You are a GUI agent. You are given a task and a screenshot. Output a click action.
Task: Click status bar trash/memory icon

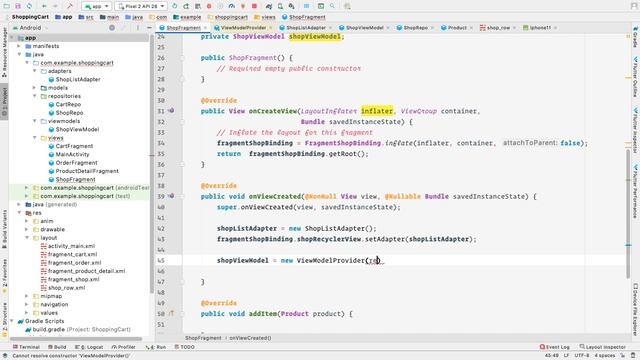click(x=633, y=356)
